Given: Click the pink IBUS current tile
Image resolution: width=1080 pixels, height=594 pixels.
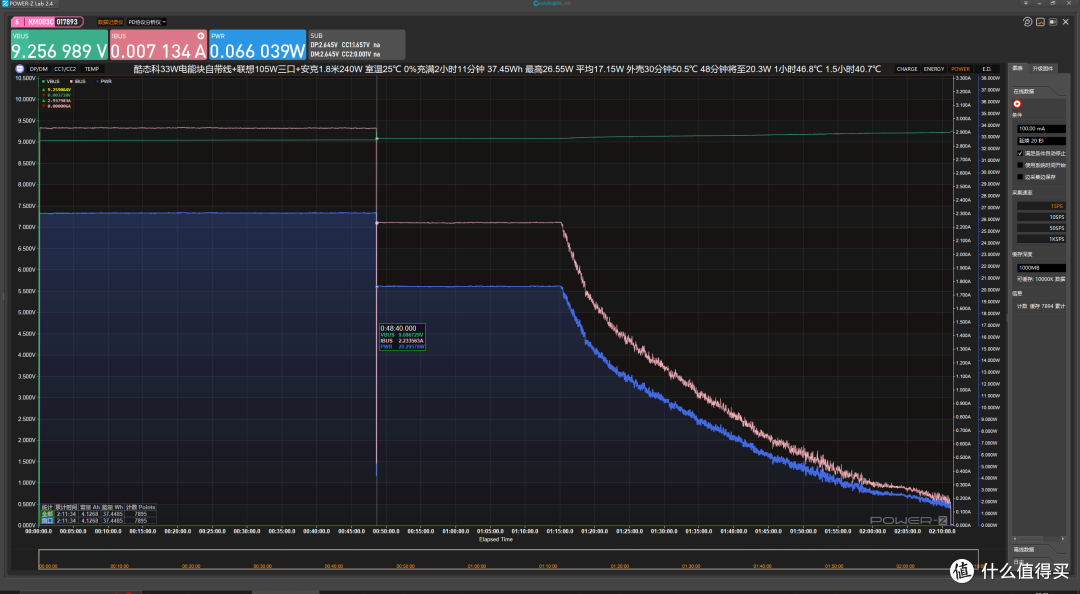Looking at the screenshot, I should (x=158, y=45).
